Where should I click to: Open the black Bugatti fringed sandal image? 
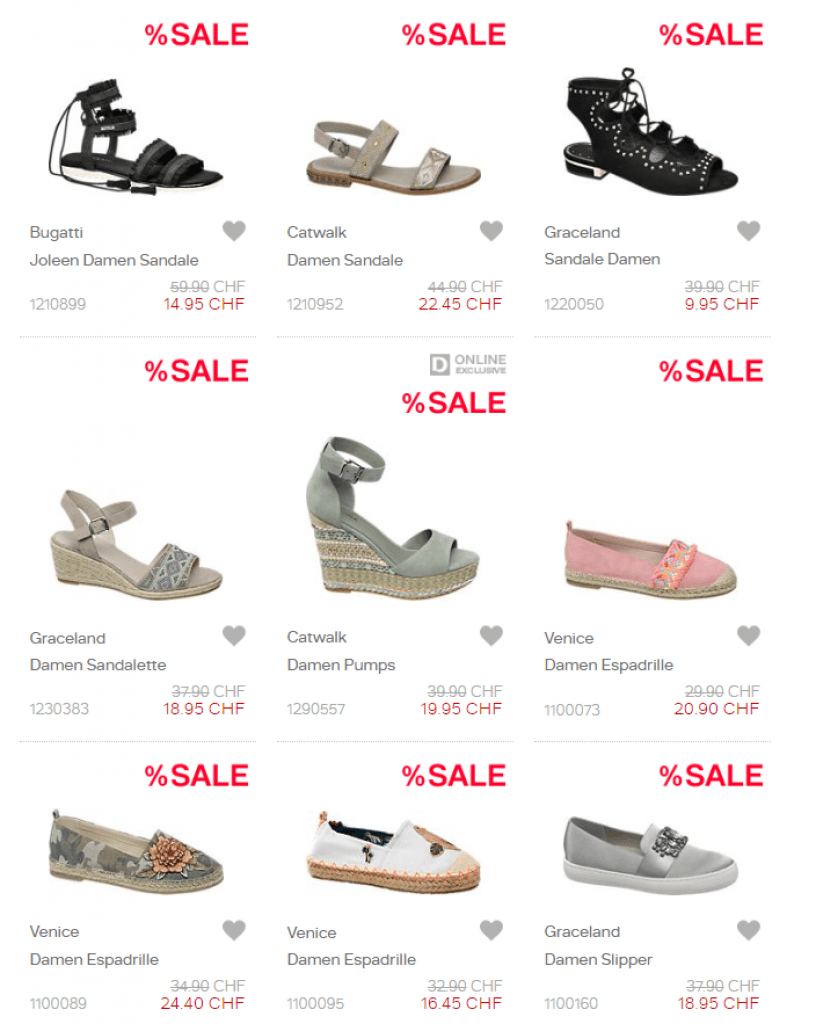136,138
